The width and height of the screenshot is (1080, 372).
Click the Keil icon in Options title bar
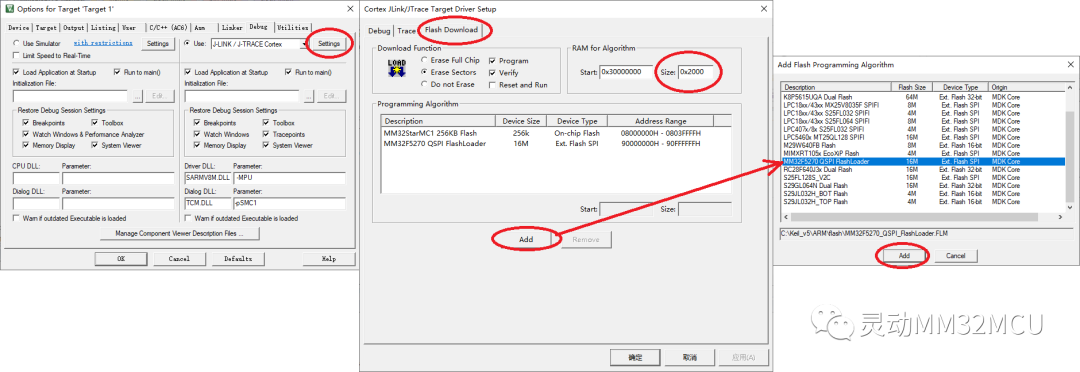point(8,9)
